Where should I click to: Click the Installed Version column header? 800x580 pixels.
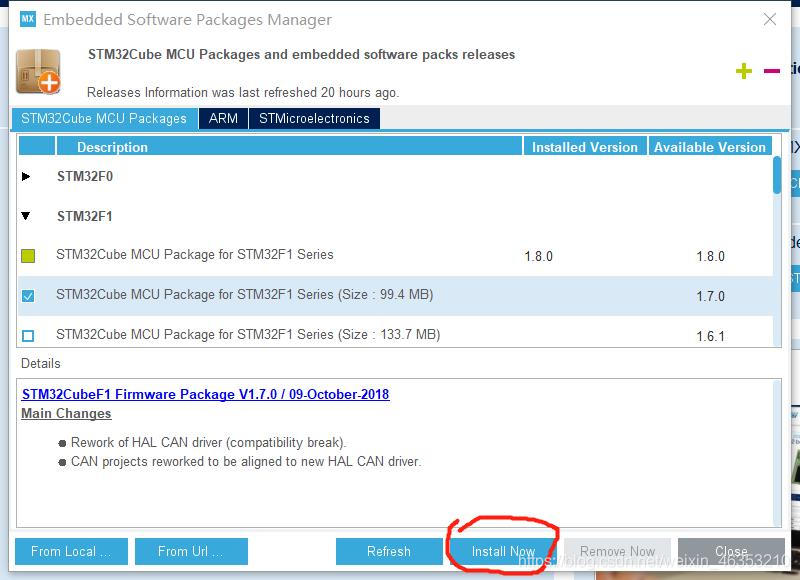click(x=585, y=147)
